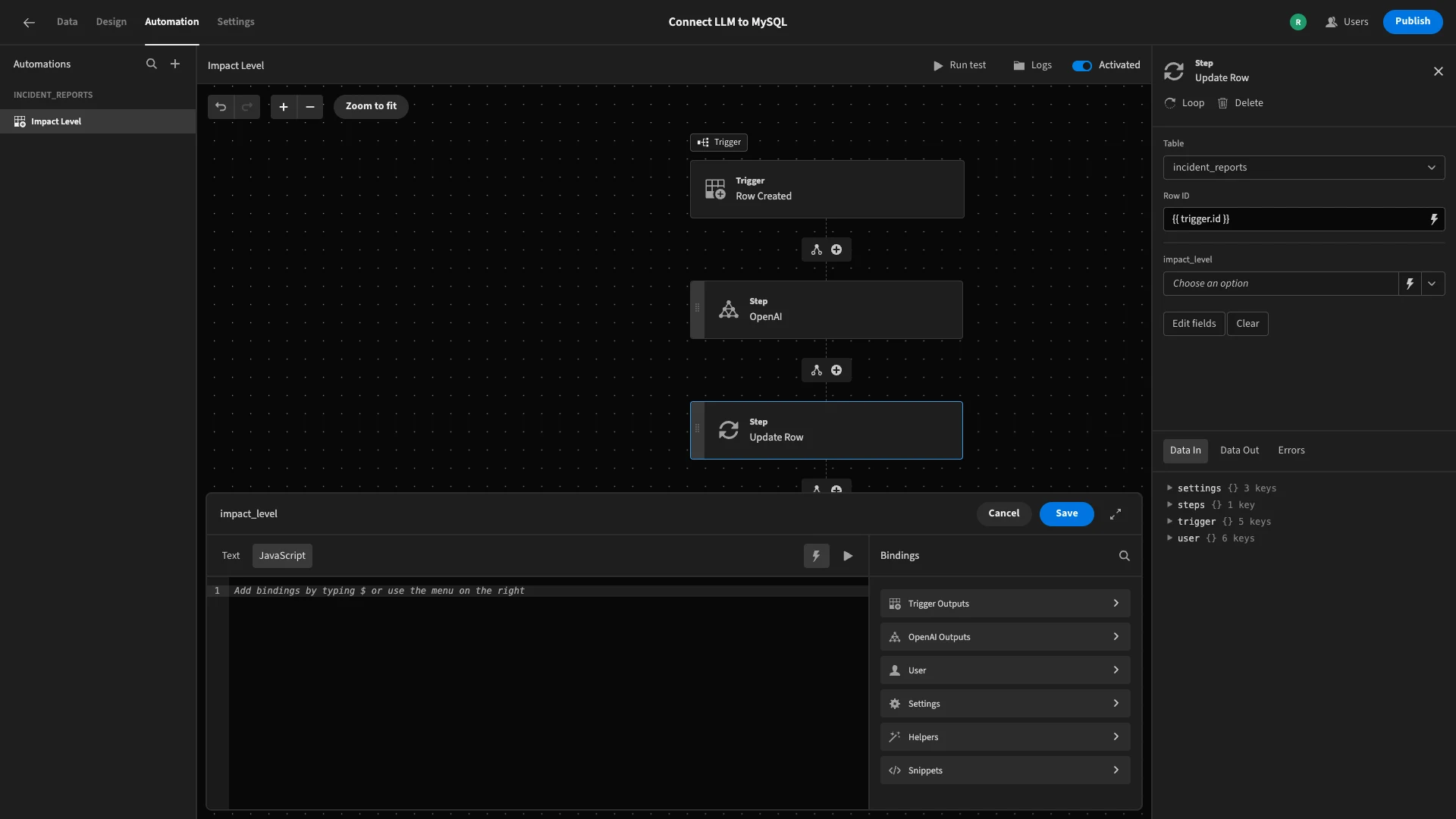Search bindings with the magnifier icon
1456x819 pixels.
click(x=1125, y=556)
